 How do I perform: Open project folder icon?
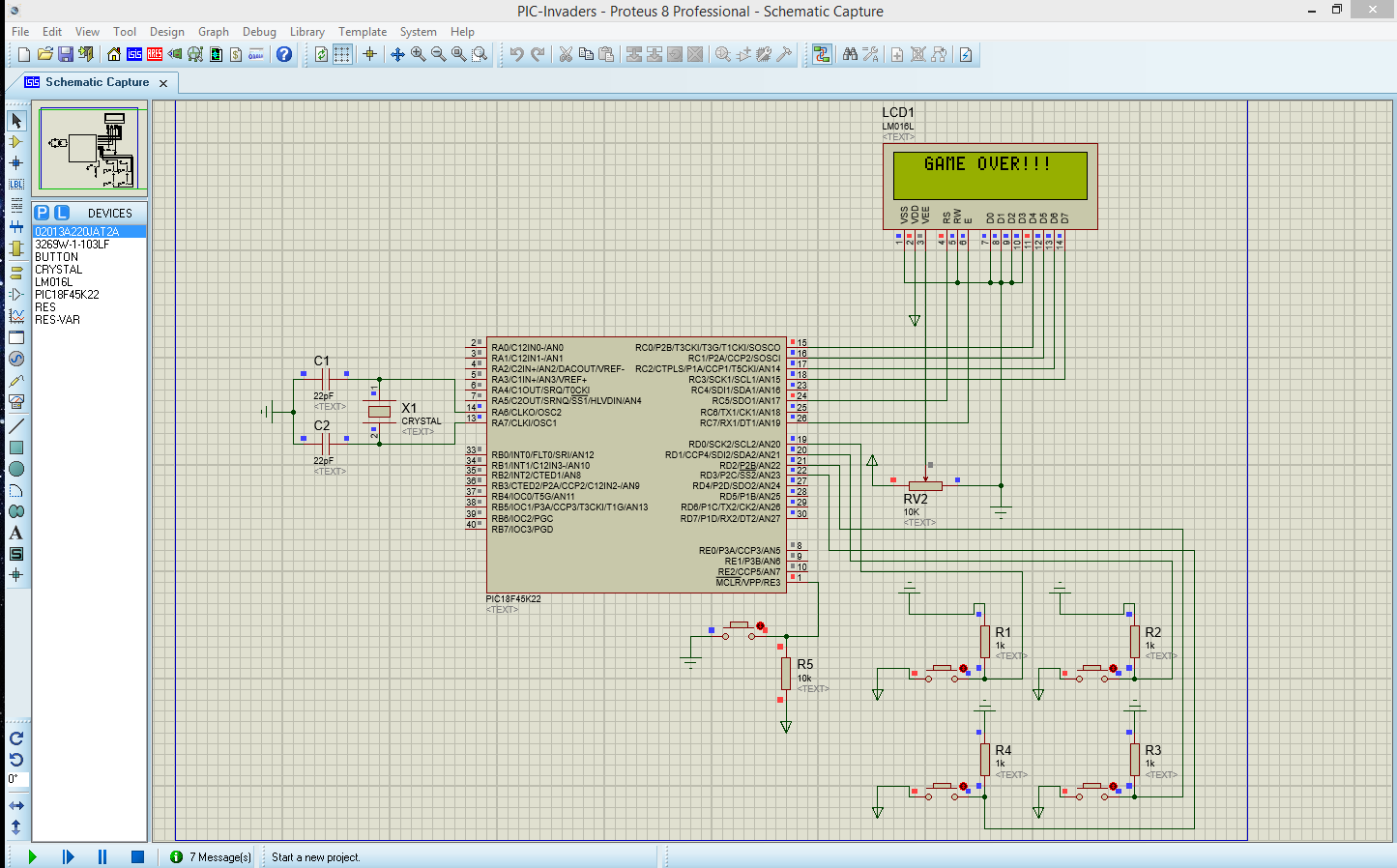point(44,54)
